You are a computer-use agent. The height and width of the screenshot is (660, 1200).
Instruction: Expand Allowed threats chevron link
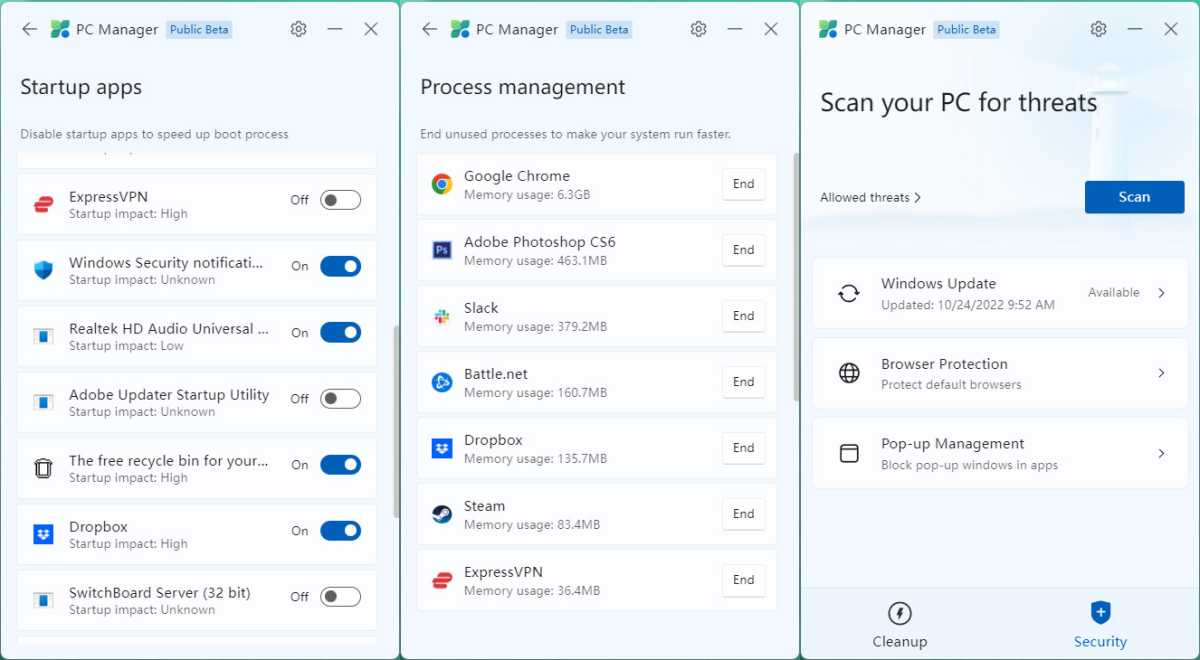tap(870, 197)
